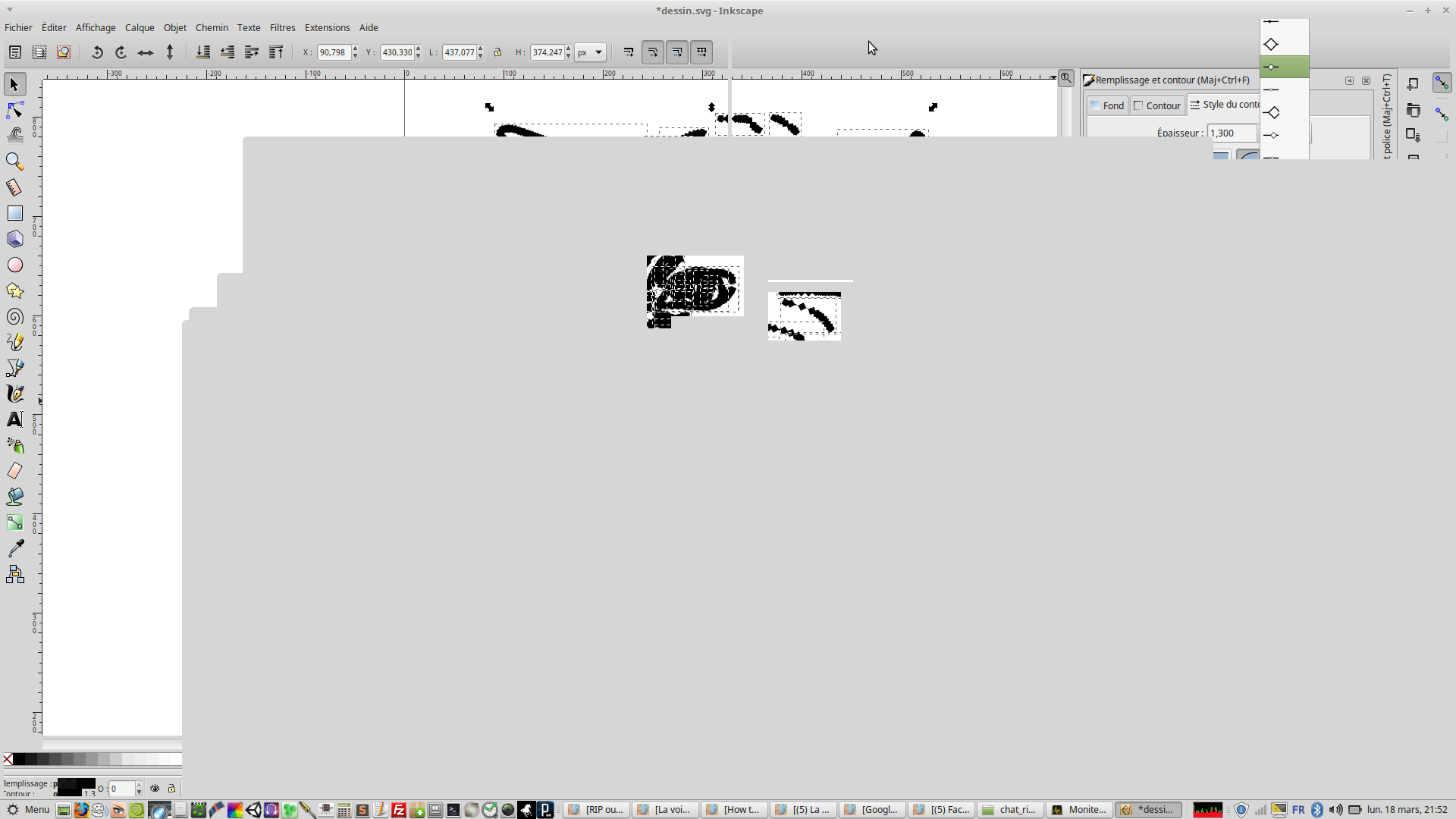Choose the highlighted green marker option
The image size is (1456, 819).
pyautogui.click(x=1284, y=67)
